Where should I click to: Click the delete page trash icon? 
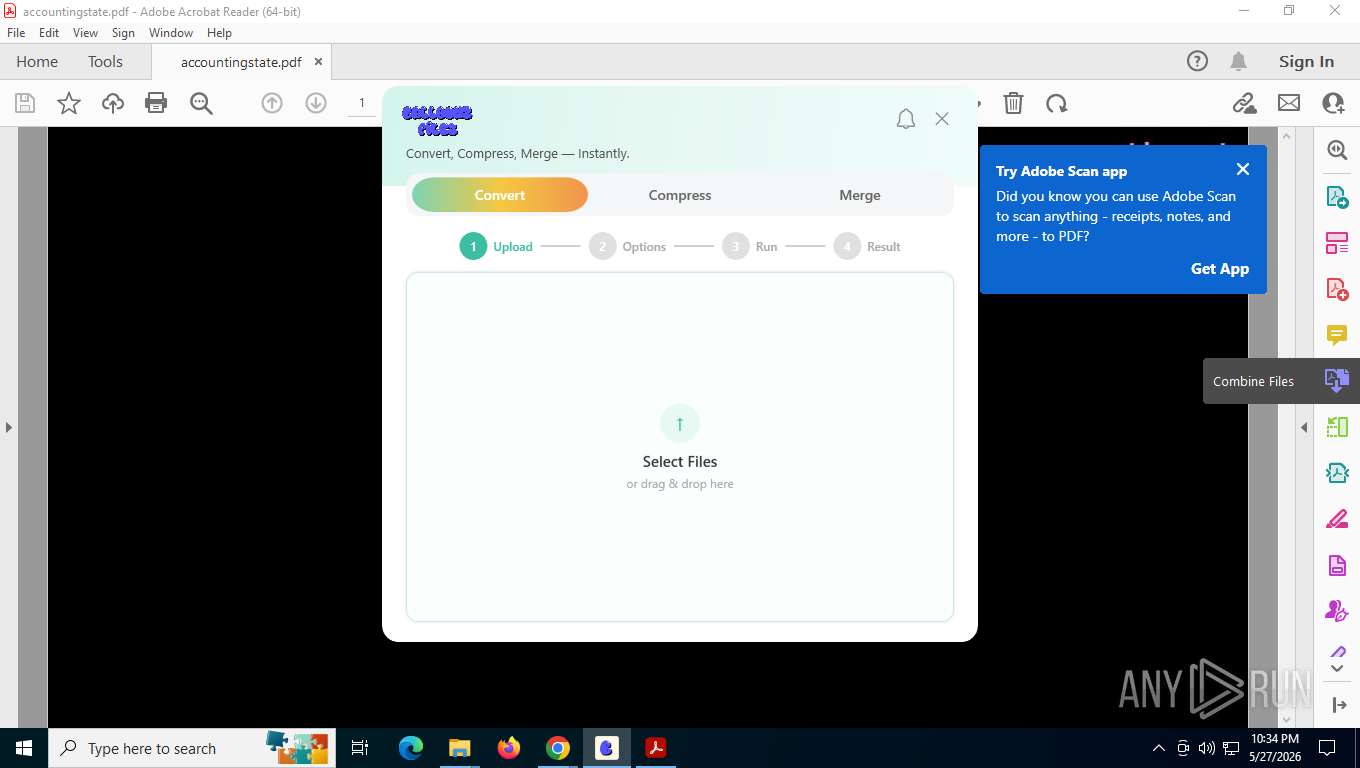click(x=1013, y=103)
